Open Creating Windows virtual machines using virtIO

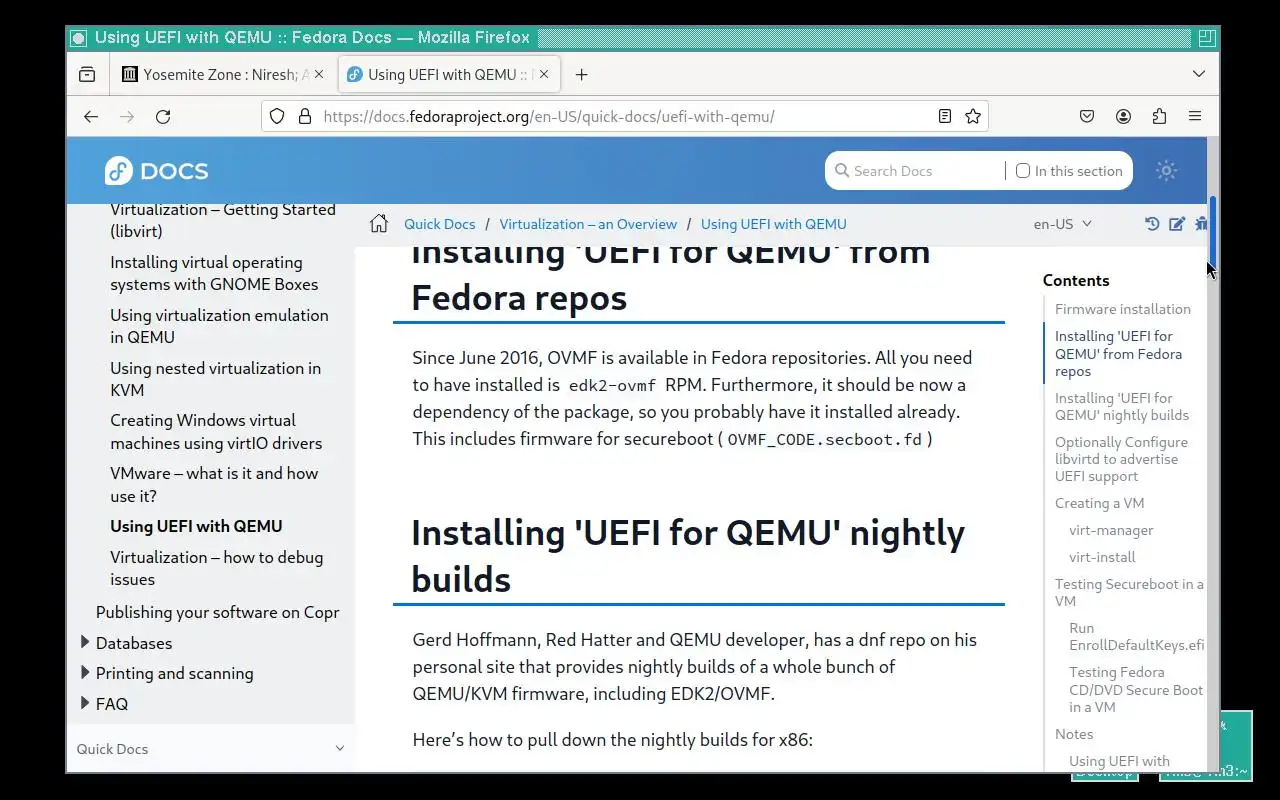coord(216,432)
